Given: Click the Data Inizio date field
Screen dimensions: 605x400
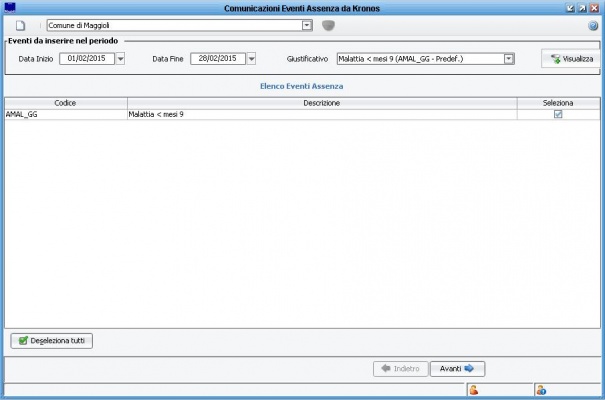Looking at the screenshot, I should point(87,59).
